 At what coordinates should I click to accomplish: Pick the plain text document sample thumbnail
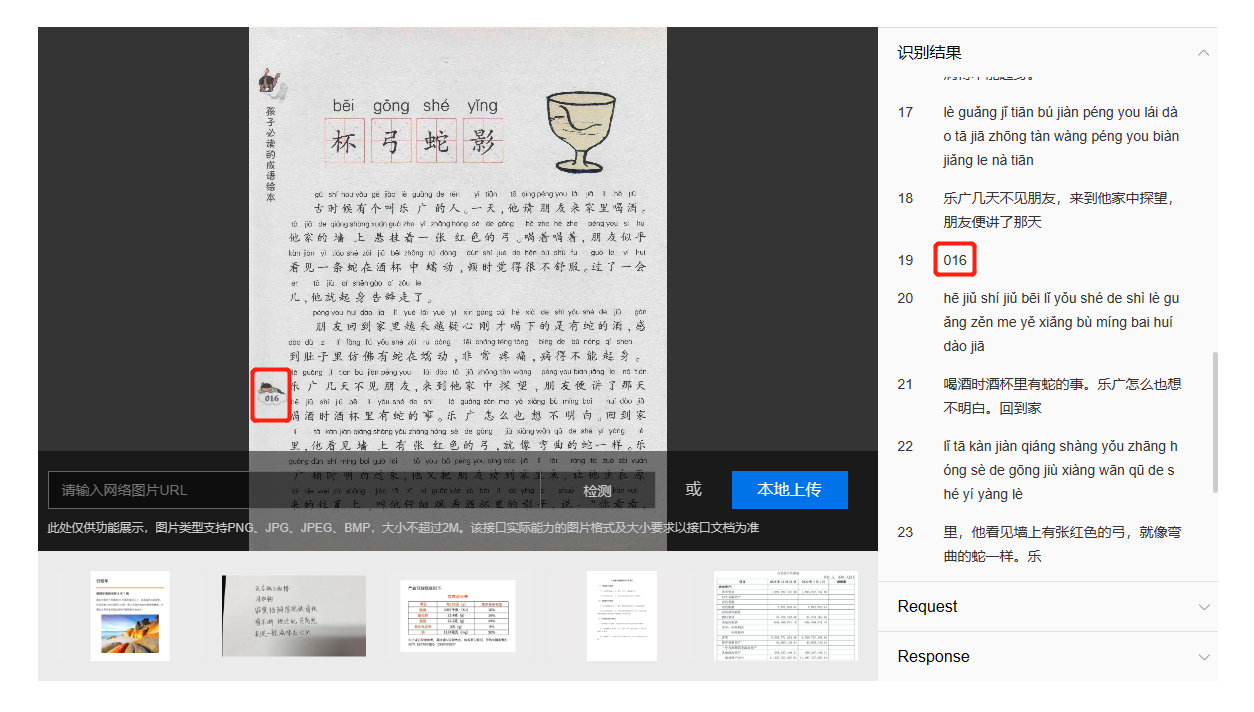(x=621, y=616)
